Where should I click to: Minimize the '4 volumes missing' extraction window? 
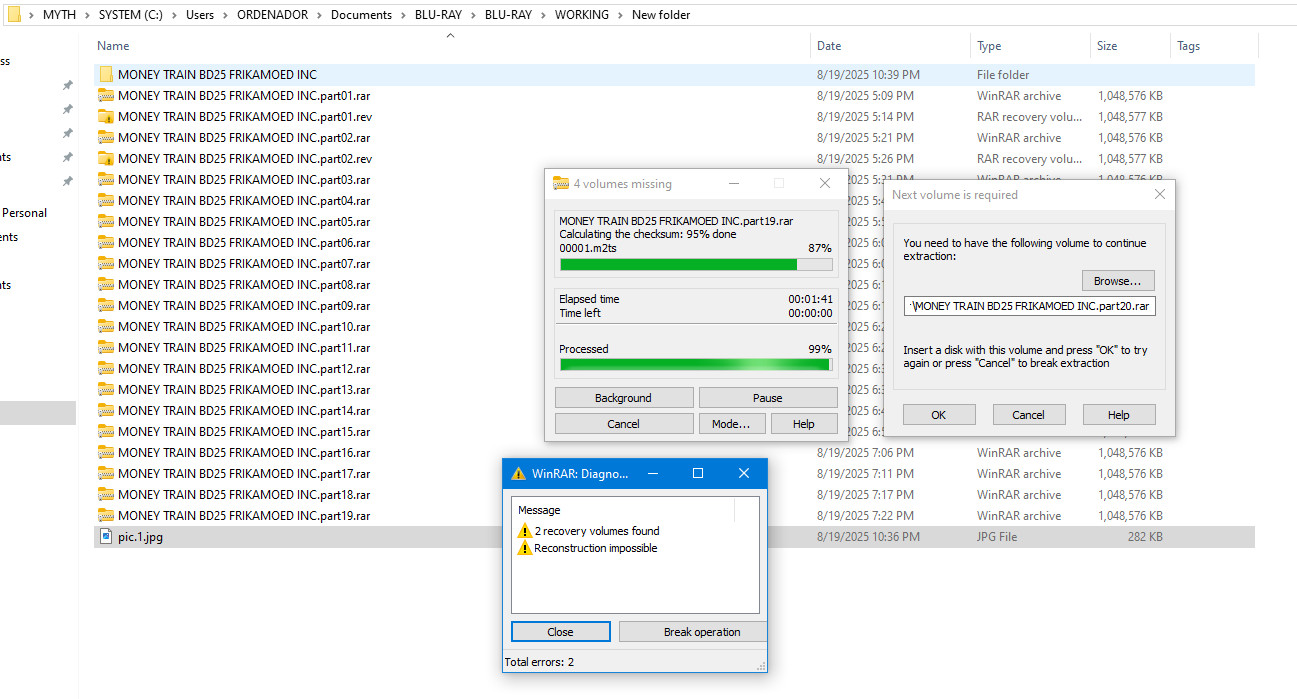[733, 183]
